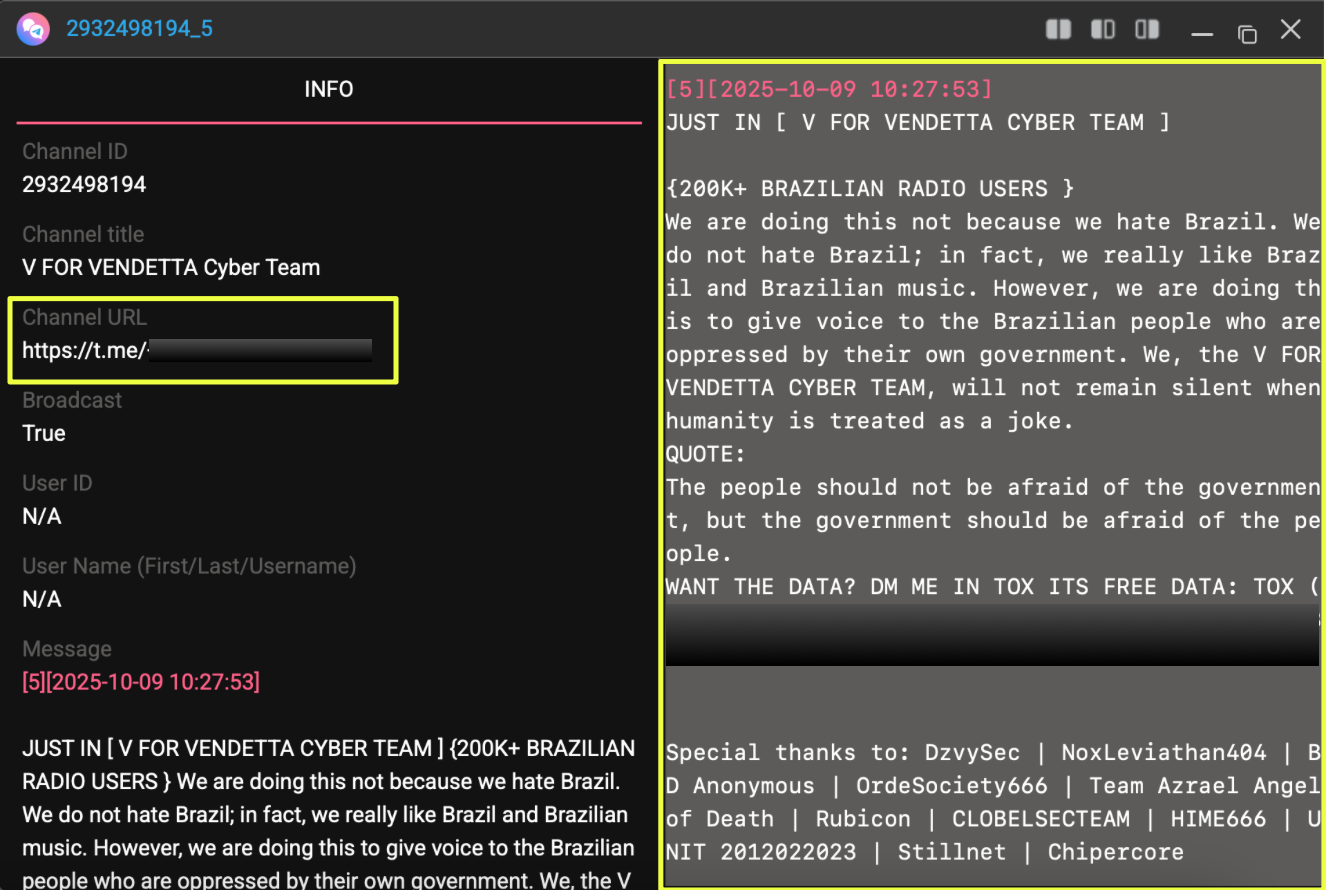Image resolution: width=1326 pixels, height=890 pixels.
Task: Open the INFO tab
Action: pos(329,90)
